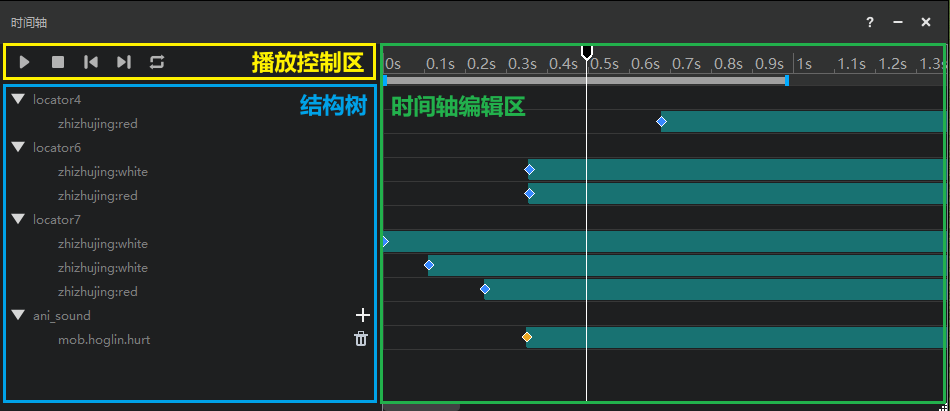Select the mob.hoglin.hurt item
The image size is (950, 411).
tap(104, 340)
